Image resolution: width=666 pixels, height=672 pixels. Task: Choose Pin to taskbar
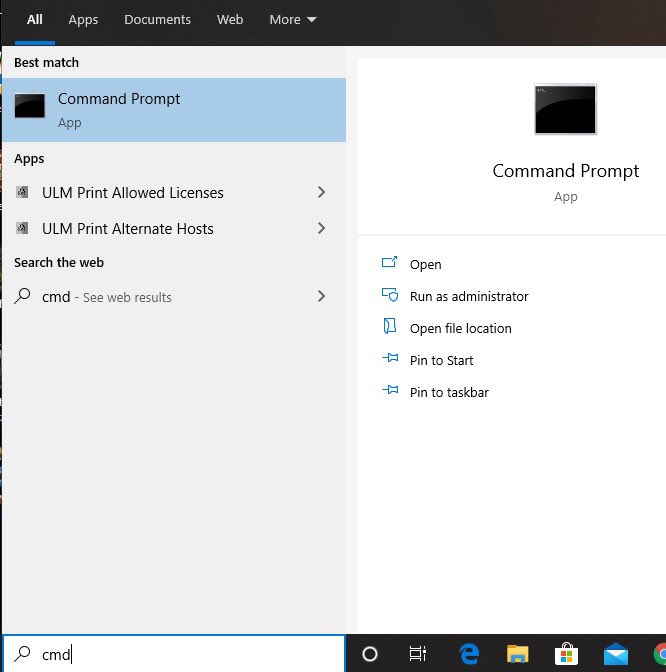click(449, 393)
